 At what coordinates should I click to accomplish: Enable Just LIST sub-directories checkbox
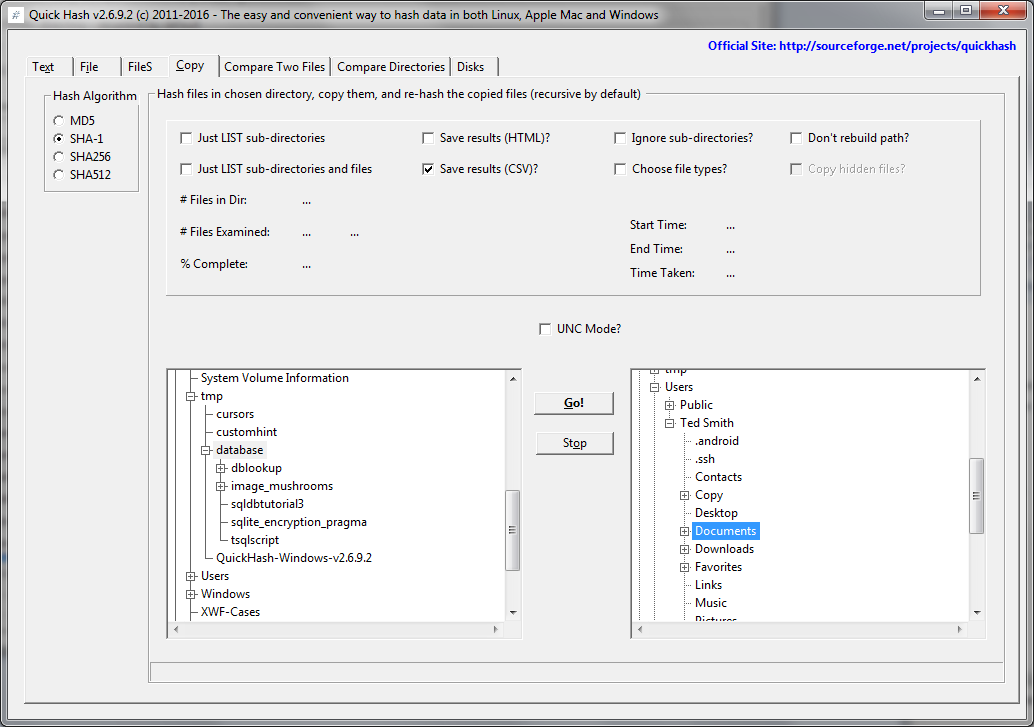(186, 138)
